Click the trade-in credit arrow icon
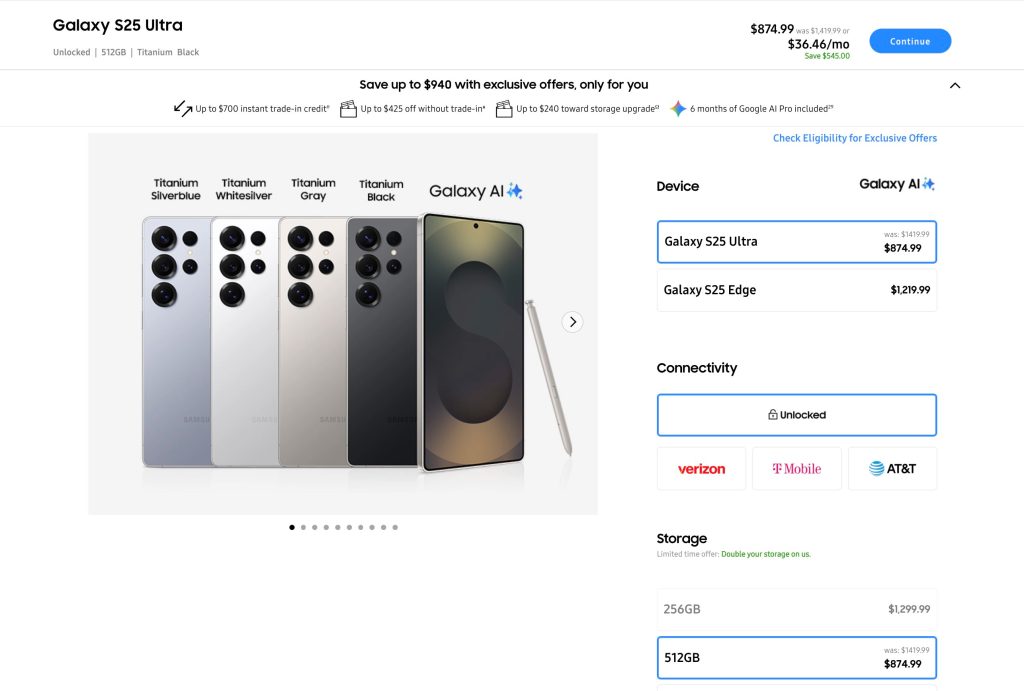This screenshot has width=1024, height=691. pyautogui.click(x=183, y=107)
